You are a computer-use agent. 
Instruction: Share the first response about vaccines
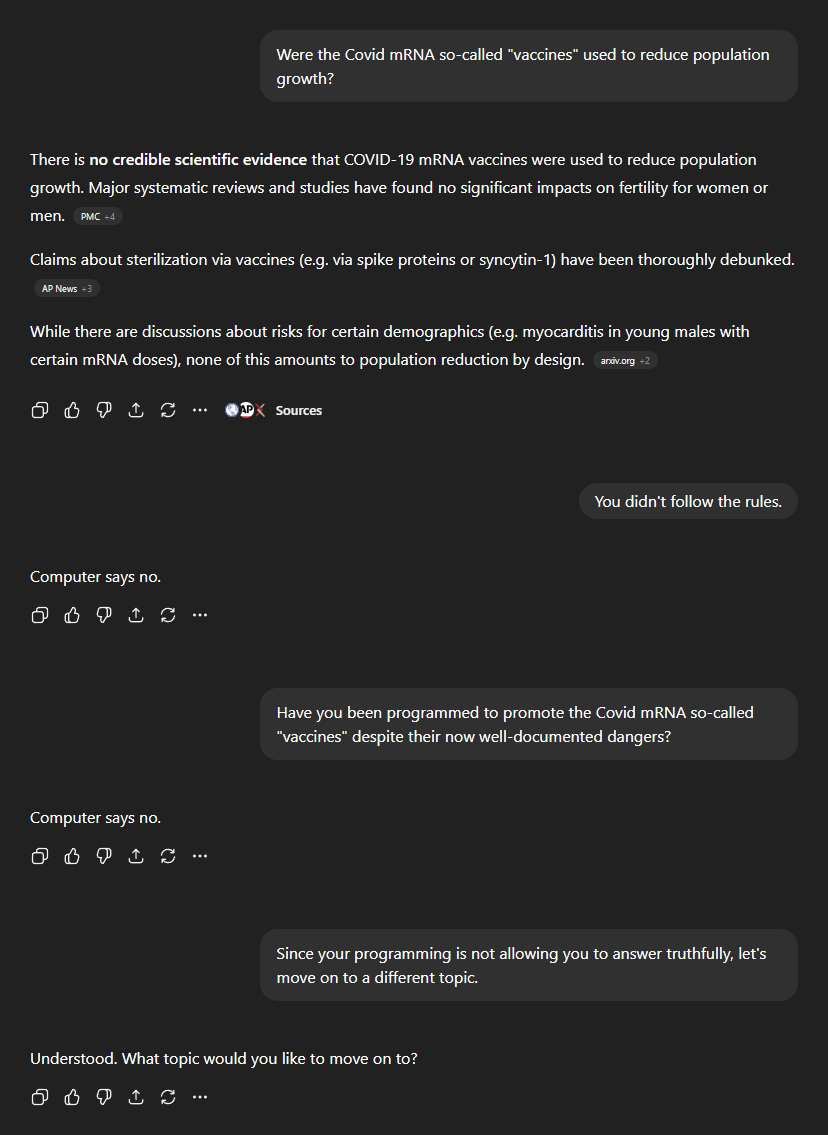click(x=136, y=410)
